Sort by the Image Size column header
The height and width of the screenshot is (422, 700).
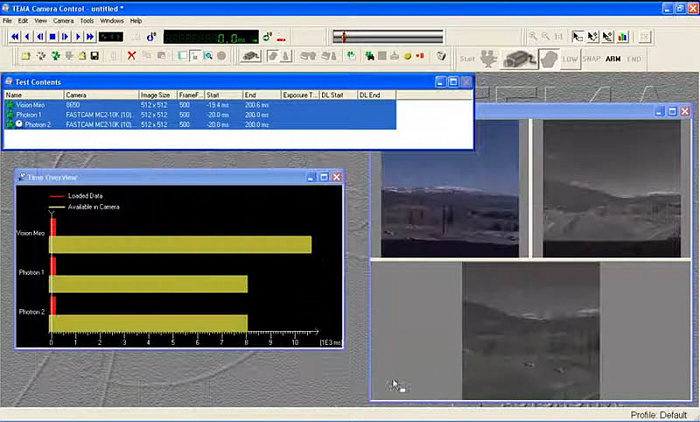[158, 95]
